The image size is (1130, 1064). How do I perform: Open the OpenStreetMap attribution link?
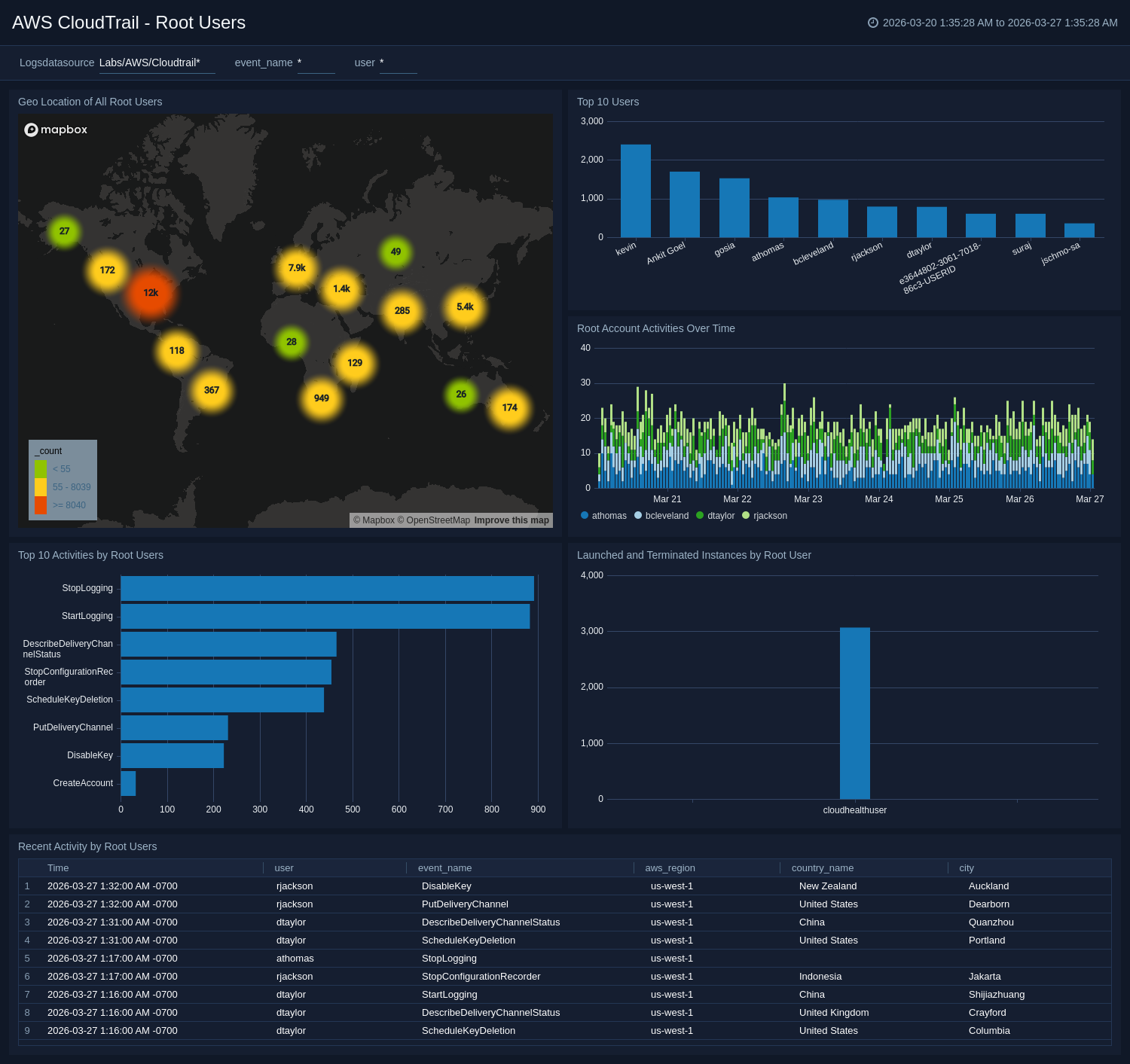pyautogui.click(x=438, y=520)
